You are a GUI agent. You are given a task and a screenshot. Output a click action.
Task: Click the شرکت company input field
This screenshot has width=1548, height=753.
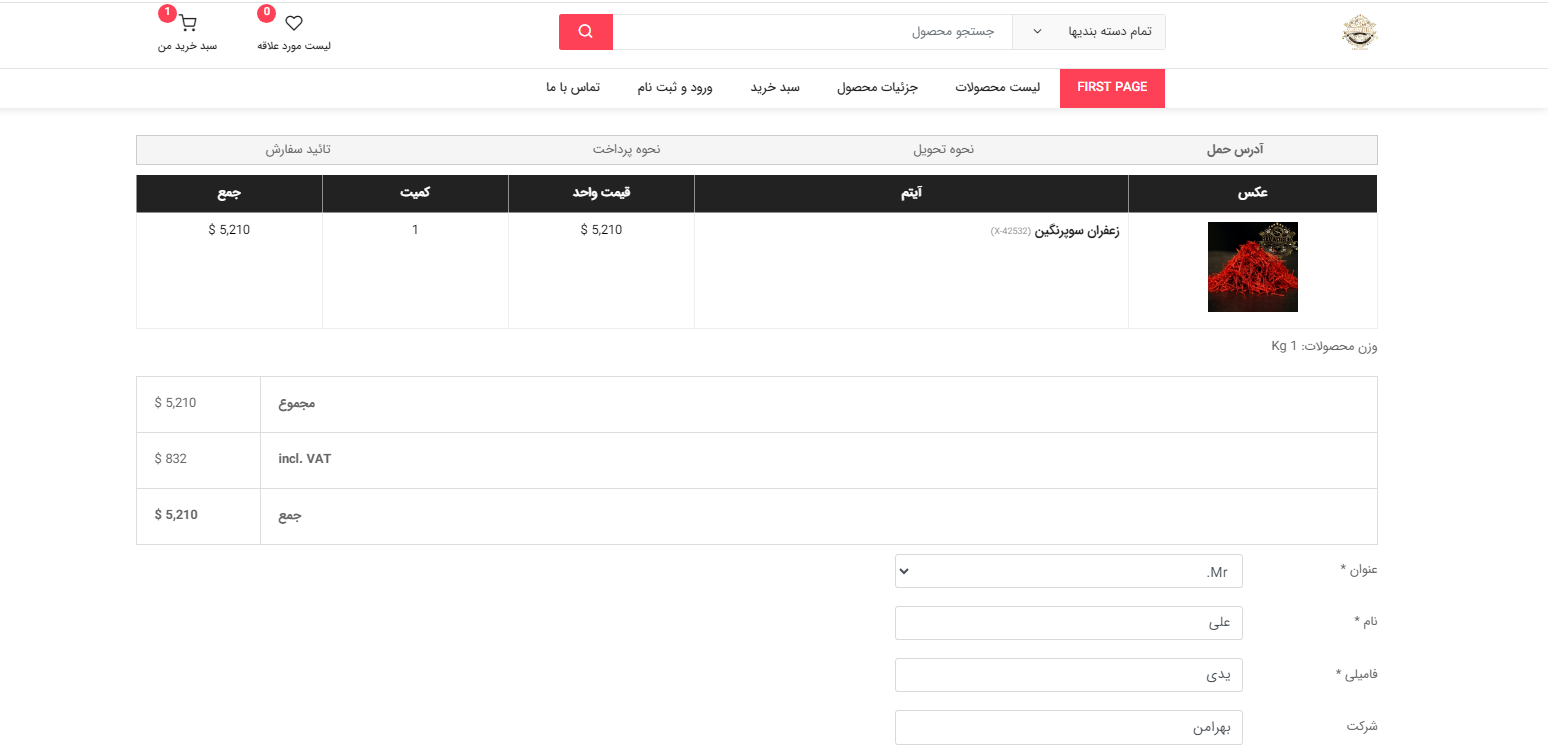coord(1068,727)
